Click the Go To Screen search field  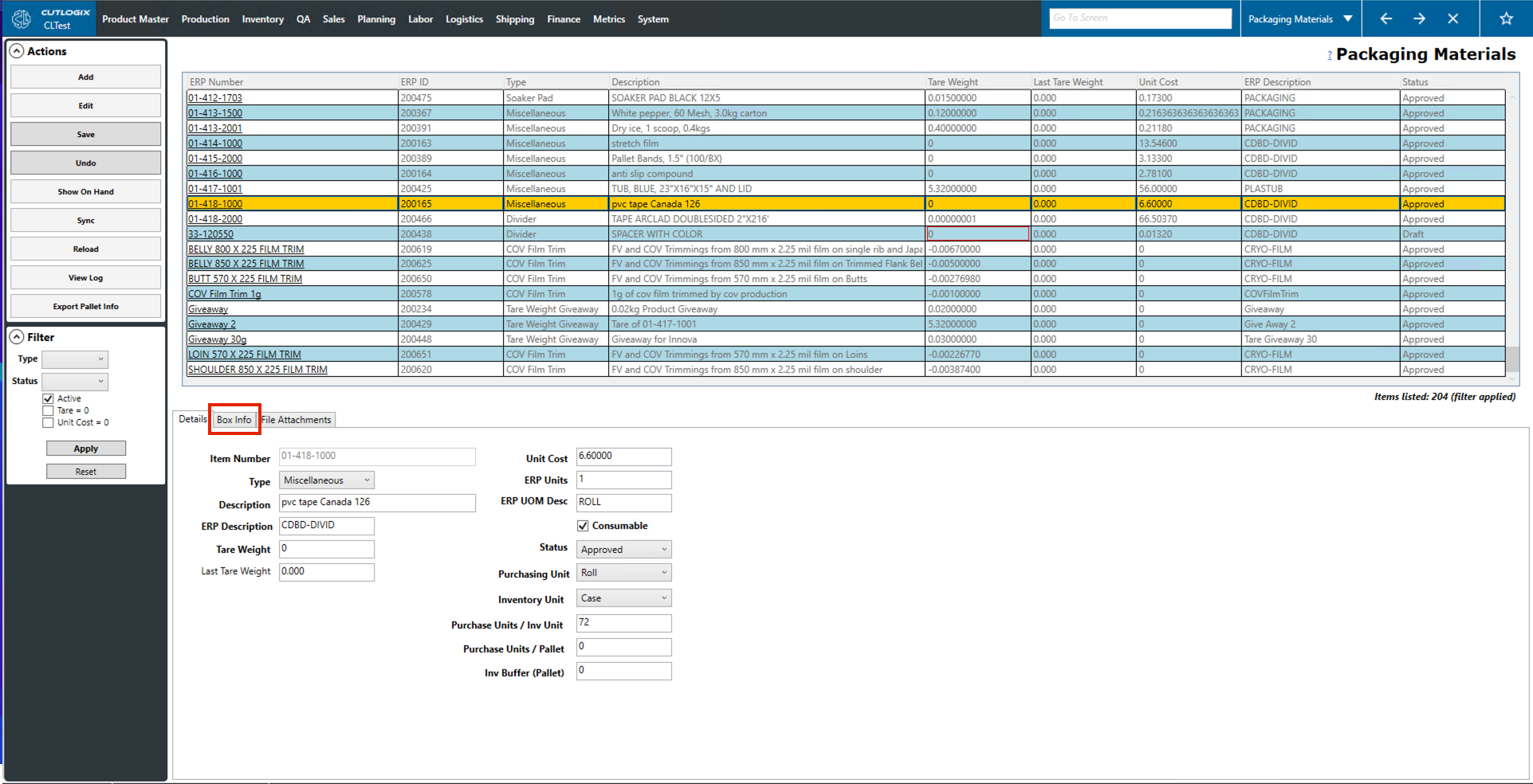(x=1140, y=18)
